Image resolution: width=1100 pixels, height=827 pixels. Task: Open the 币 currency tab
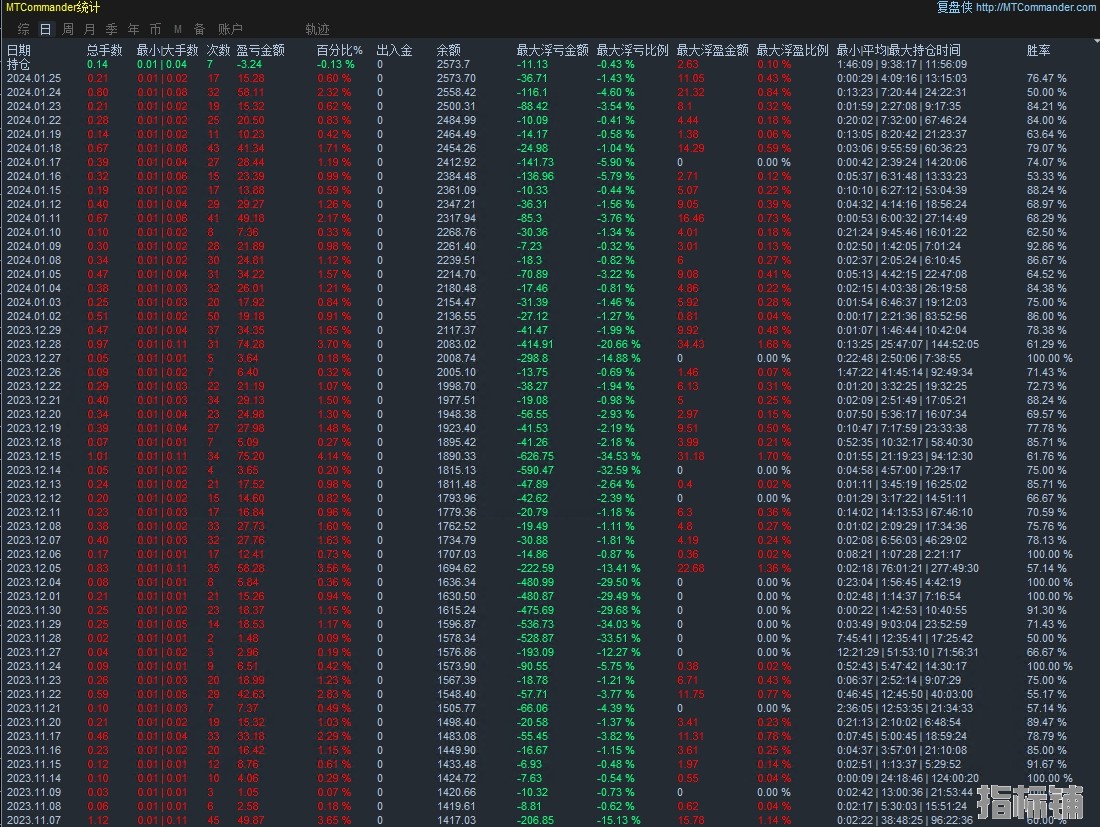tap(155, 29)
